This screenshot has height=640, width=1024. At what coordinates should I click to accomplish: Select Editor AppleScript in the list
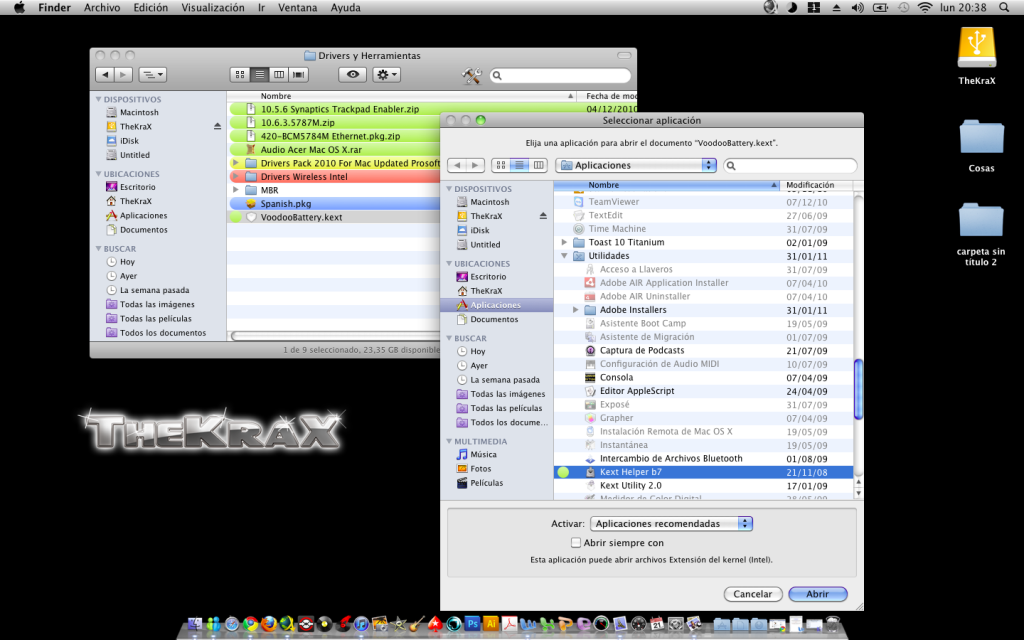(x=703, y=391)
